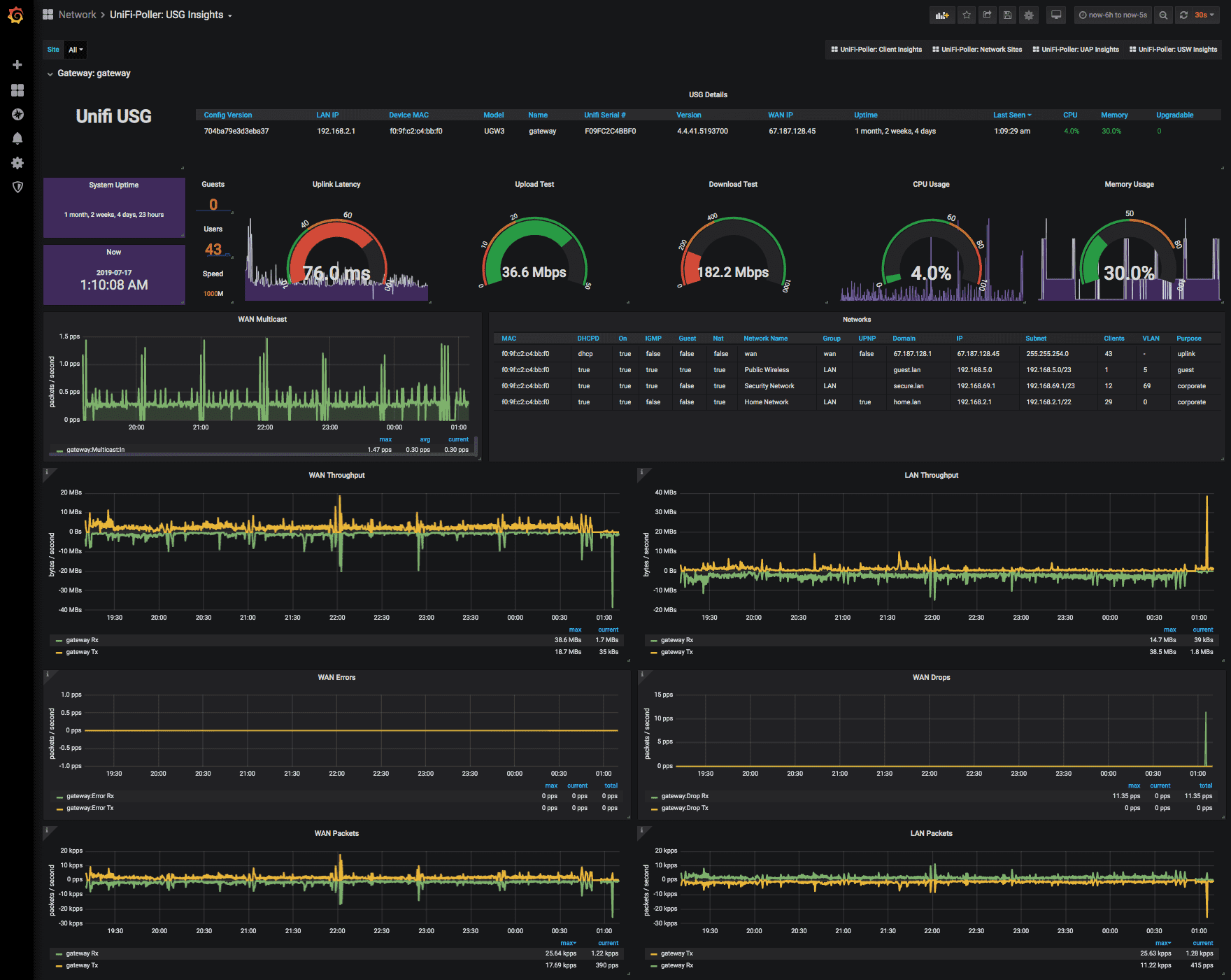Sort LAN Packets legend by max
The image size is (1231, 980).
tap(1163, 943)
